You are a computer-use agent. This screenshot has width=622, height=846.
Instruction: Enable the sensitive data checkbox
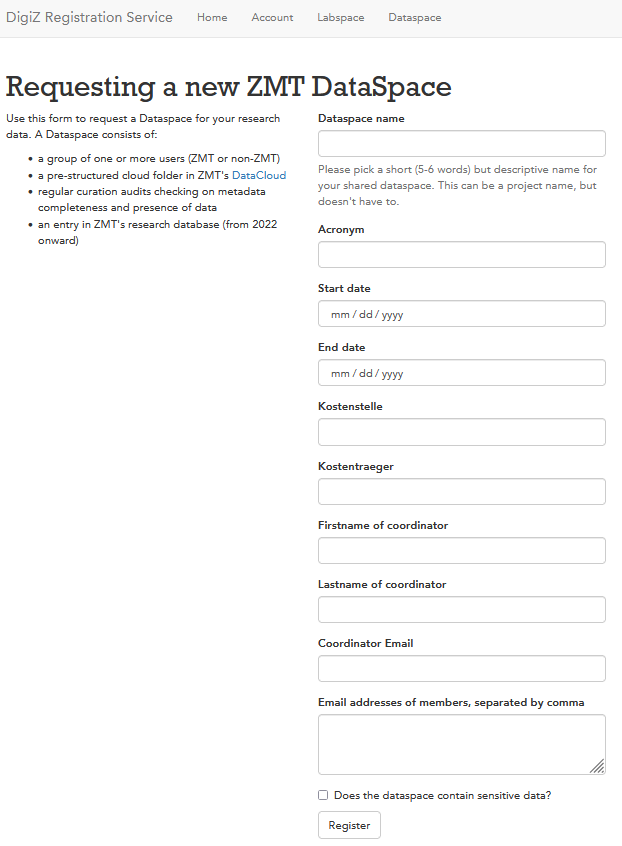coord(323,795)
